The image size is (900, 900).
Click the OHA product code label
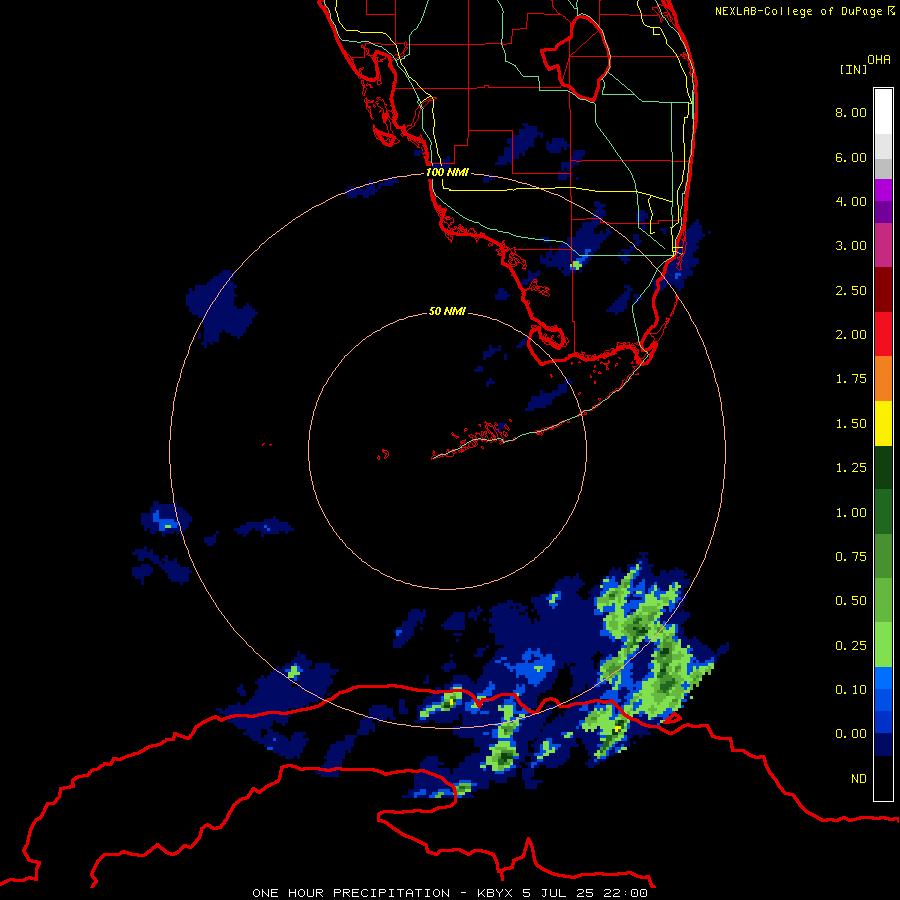(x=879, y=60)
